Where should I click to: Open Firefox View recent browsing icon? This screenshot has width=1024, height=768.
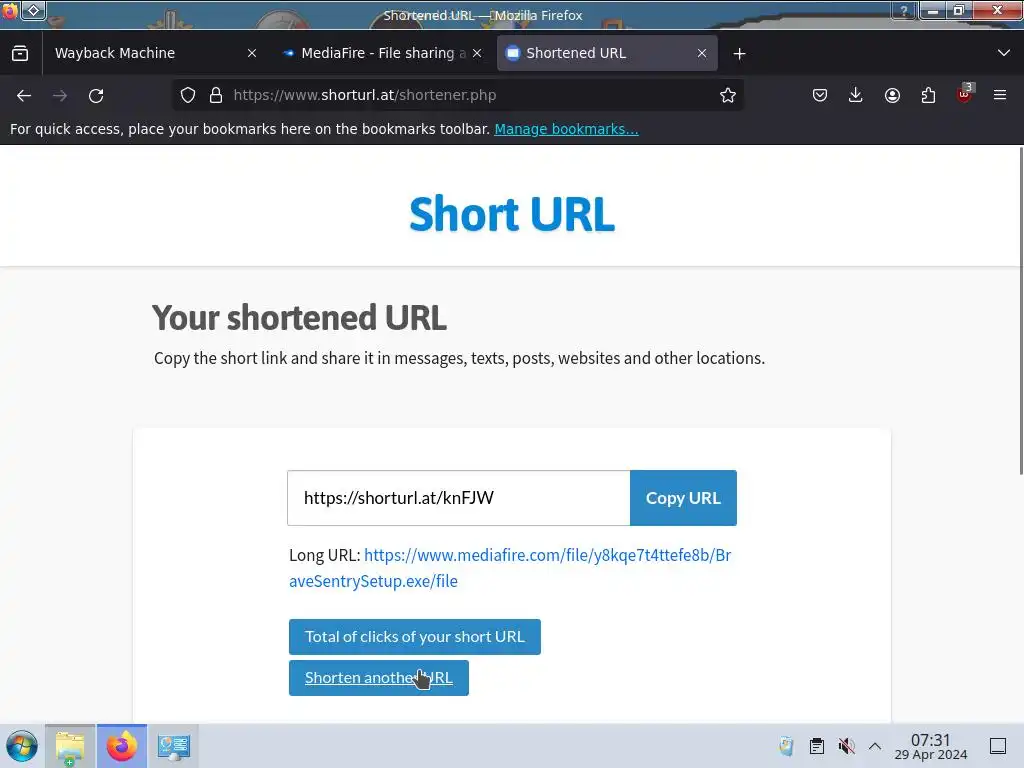(x=20, y=53)
